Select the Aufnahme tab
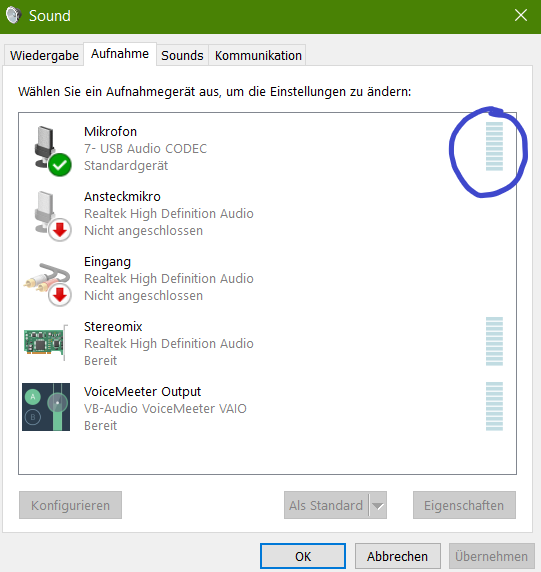Viewport: 541px width, 572px height. [x=120, y=54]
